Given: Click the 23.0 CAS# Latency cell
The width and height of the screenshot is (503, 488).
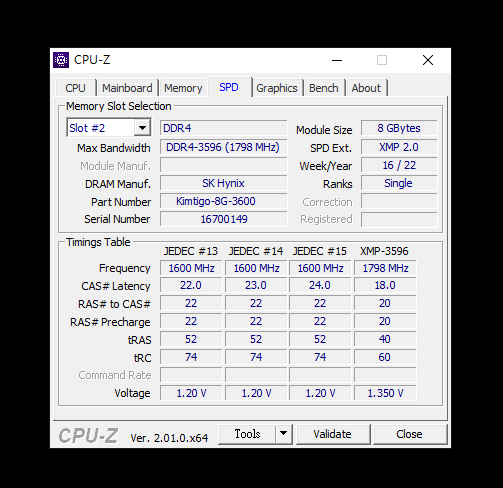Looking at the screenshot, I should tap(256, 285).
